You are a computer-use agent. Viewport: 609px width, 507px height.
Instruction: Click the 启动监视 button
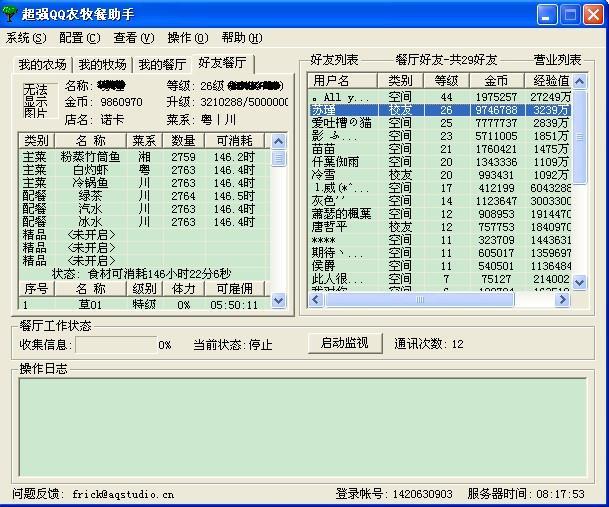345,343
